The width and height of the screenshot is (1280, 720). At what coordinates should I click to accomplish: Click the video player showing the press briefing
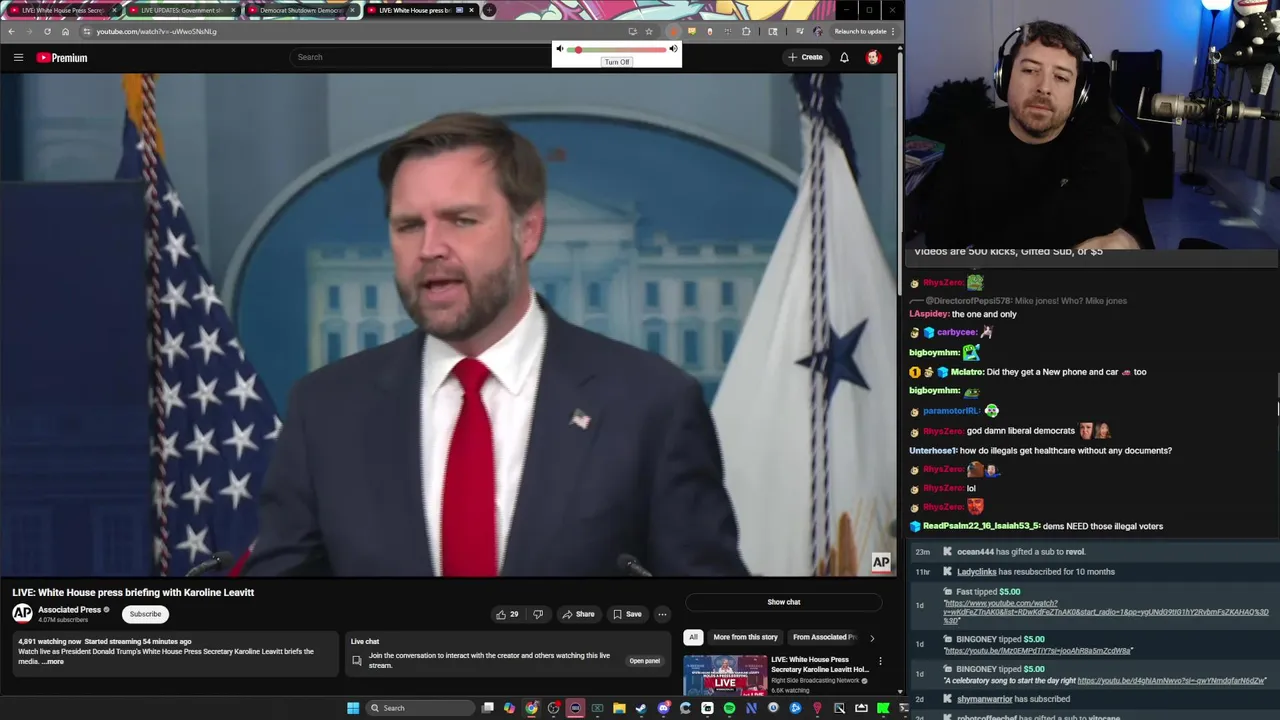448,326
